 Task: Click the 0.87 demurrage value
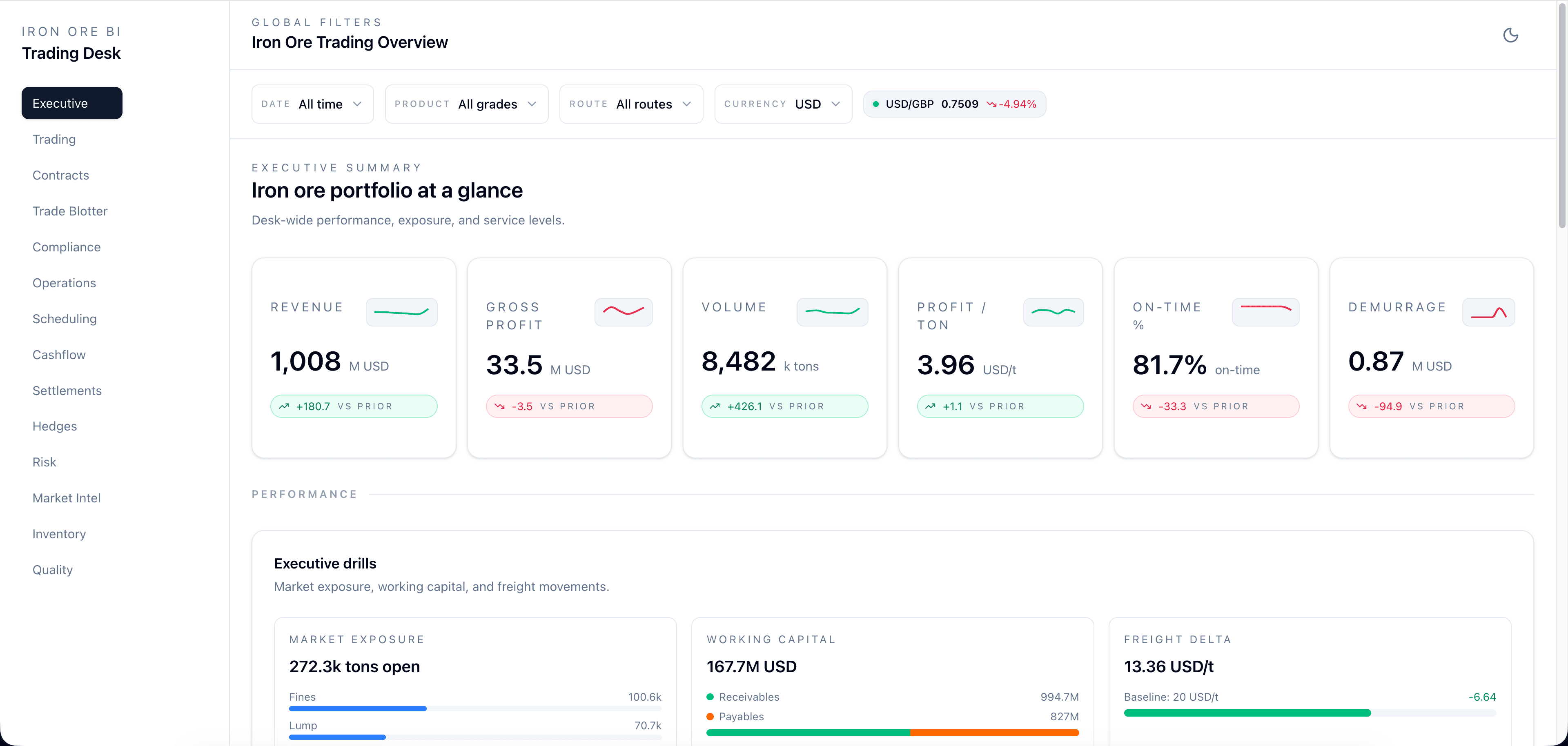click(x=1376, y=362)
